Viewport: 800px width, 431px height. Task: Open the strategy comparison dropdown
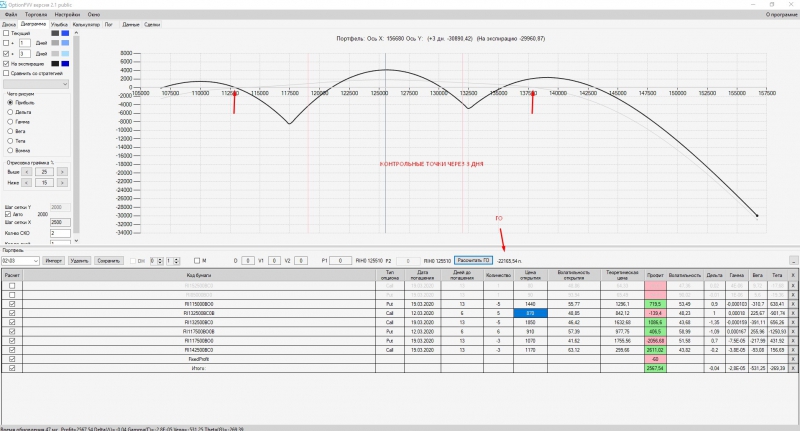36,84
